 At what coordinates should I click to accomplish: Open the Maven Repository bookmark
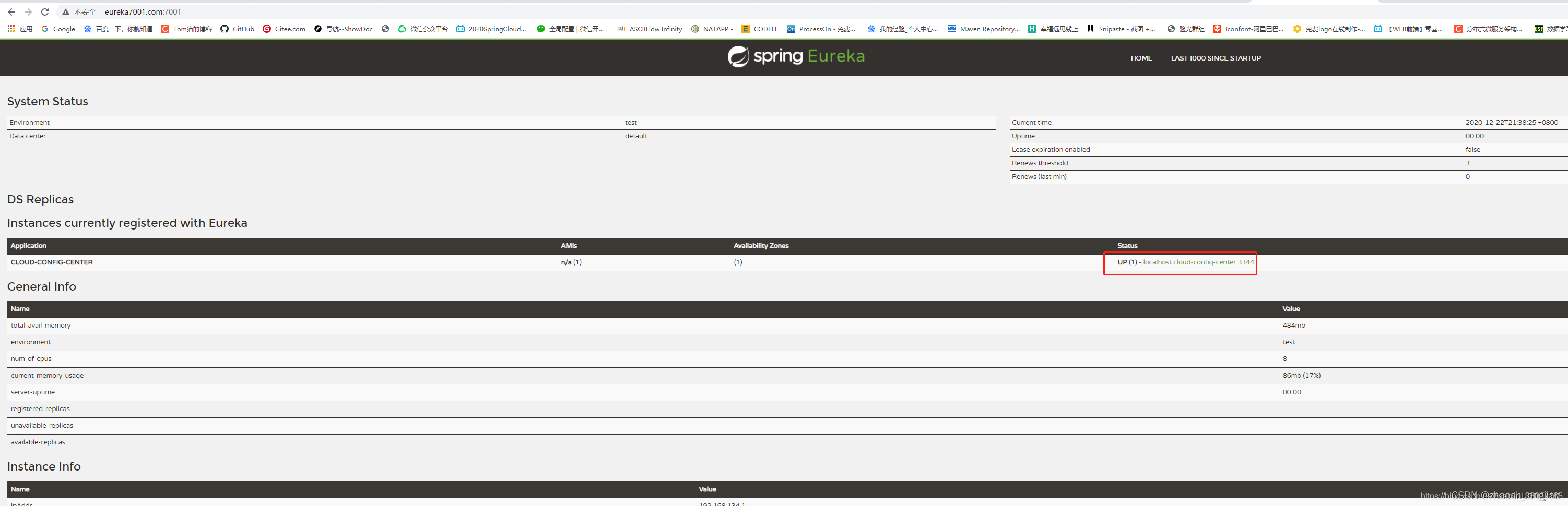tap(984, 29)
